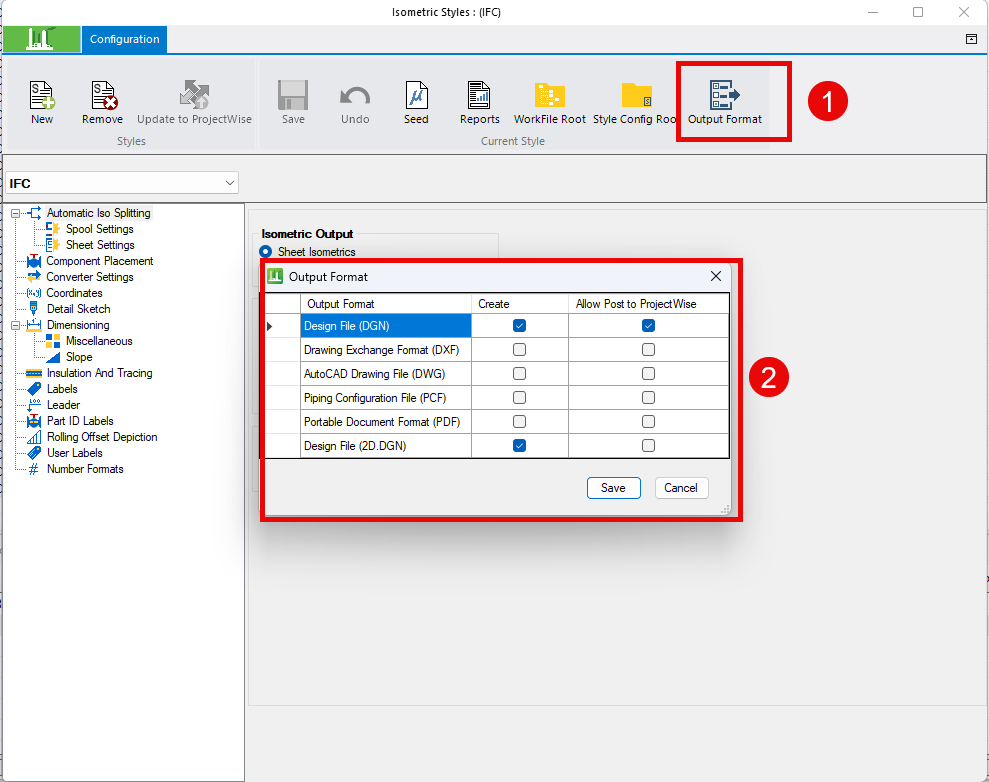Check Allow Post to ProjectWise for DWG

pyautogui.click(x=648, y=373)
